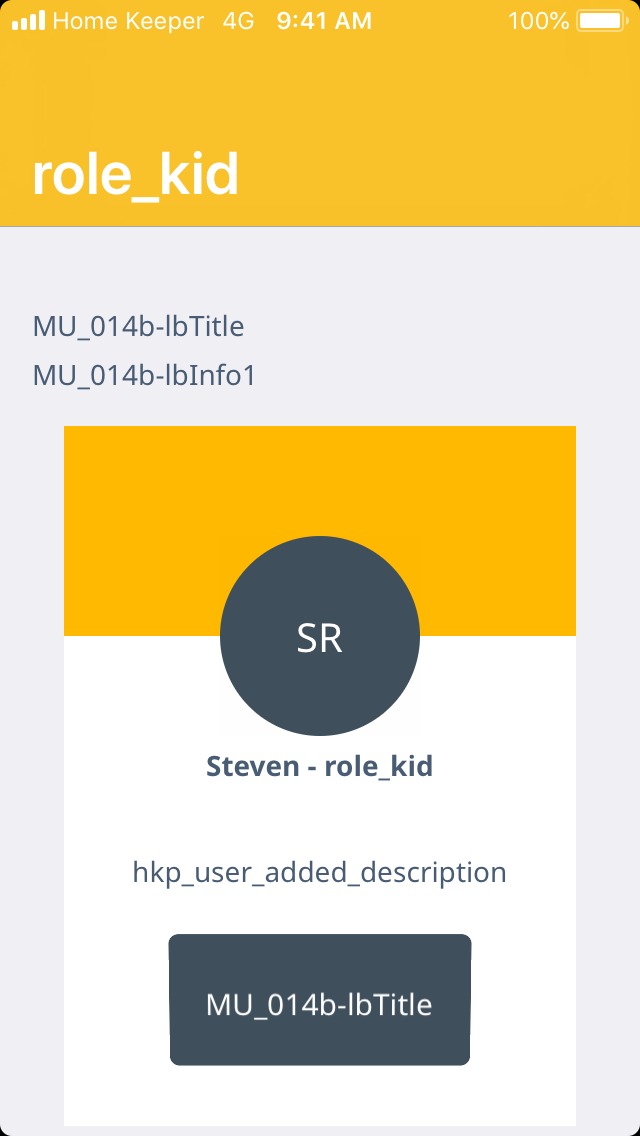Tap the gray area right of MU_014b-lbInfo1

pyautogui.click(x=450, y=376)
